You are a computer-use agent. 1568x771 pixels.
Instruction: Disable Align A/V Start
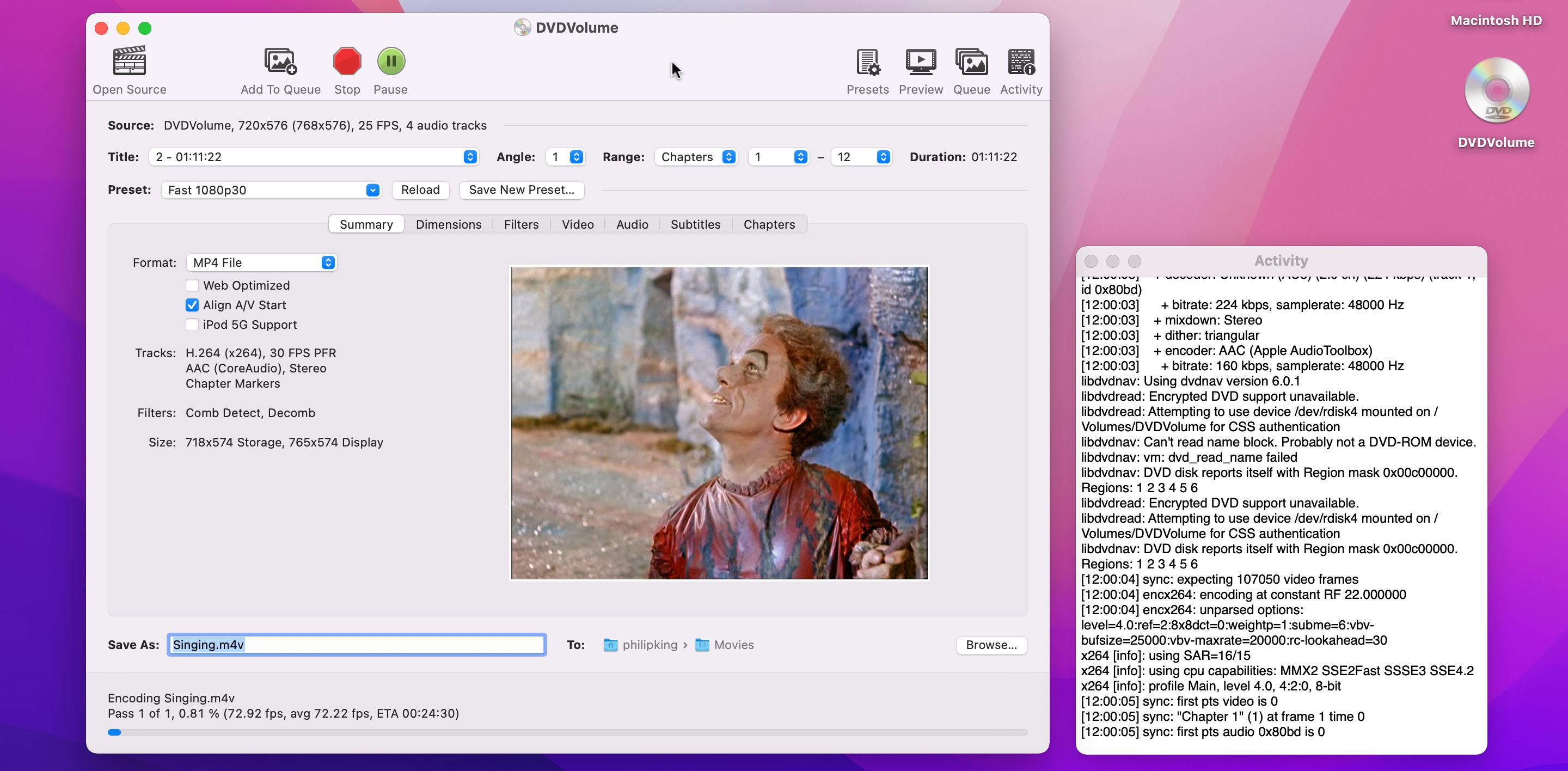pos(192,305)
